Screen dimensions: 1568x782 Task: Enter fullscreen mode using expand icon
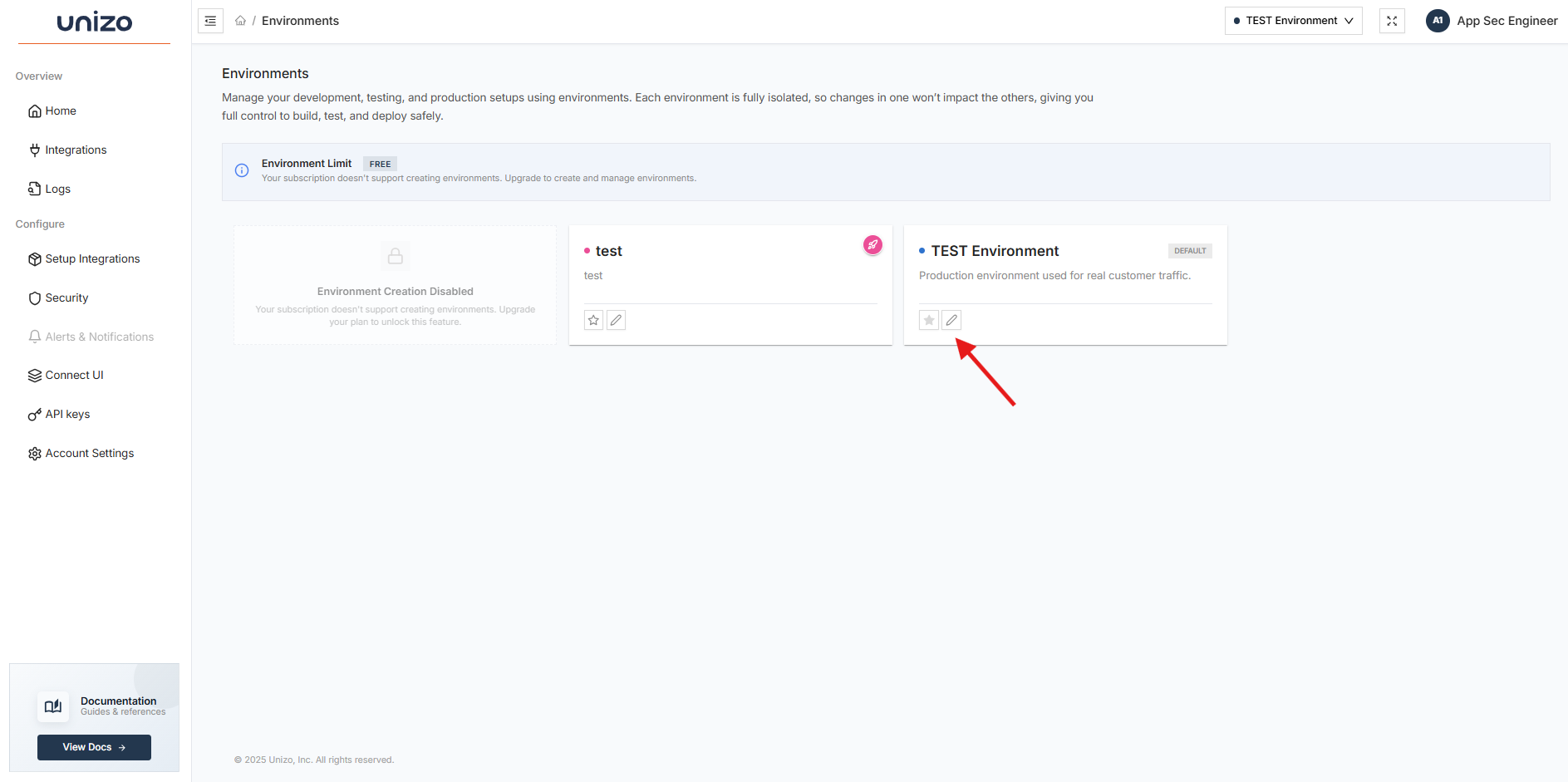point(1392,21)
